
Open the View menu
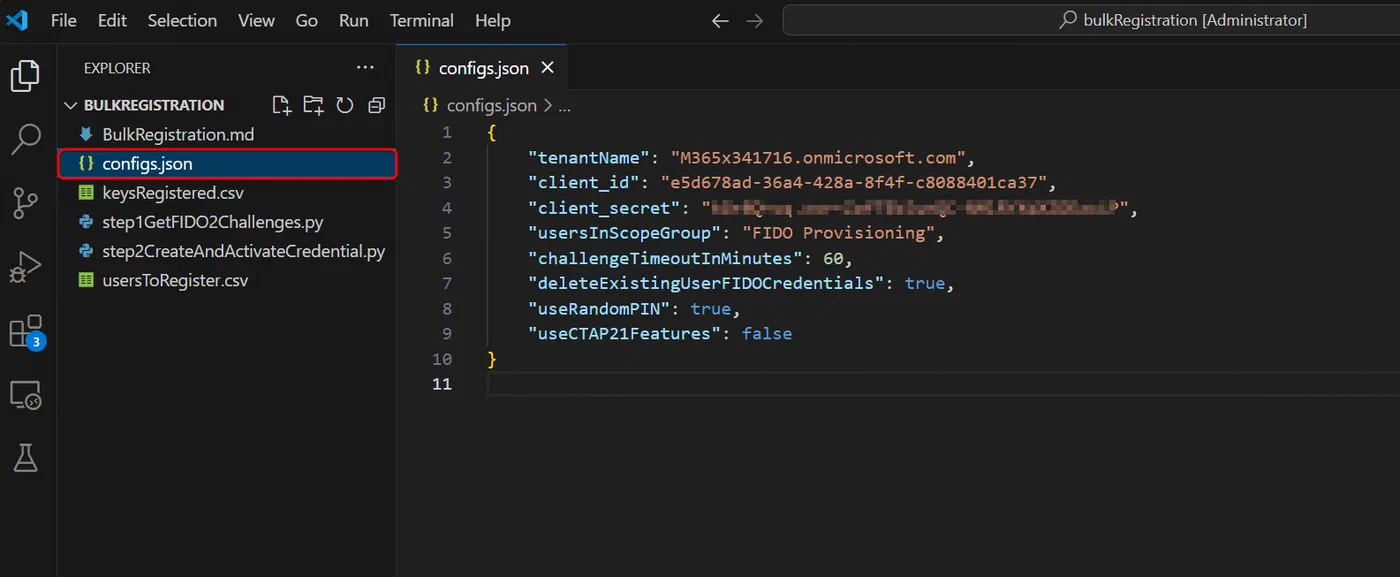click(256, 20)
